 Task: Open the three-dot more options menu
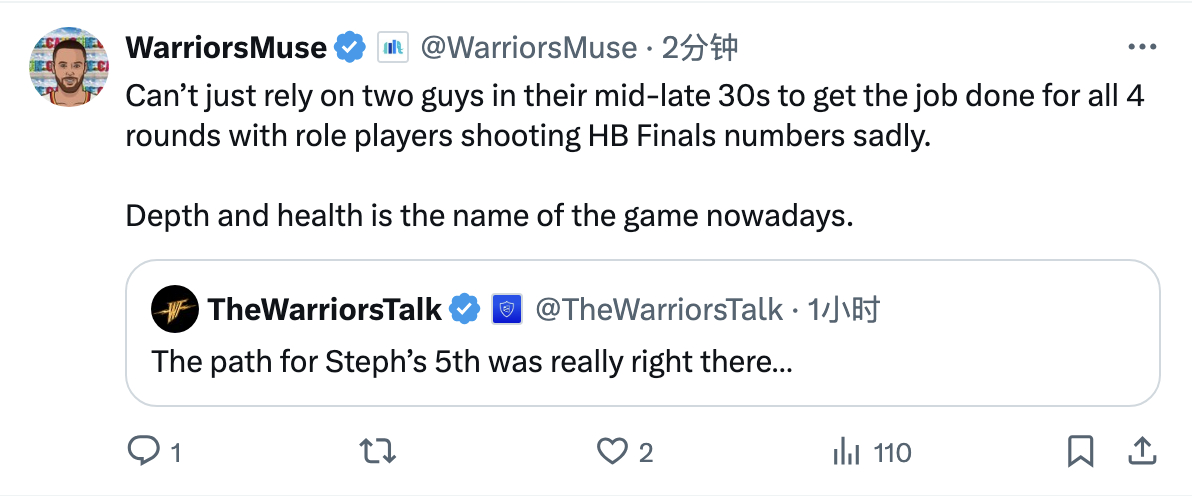pos(1141,47)
